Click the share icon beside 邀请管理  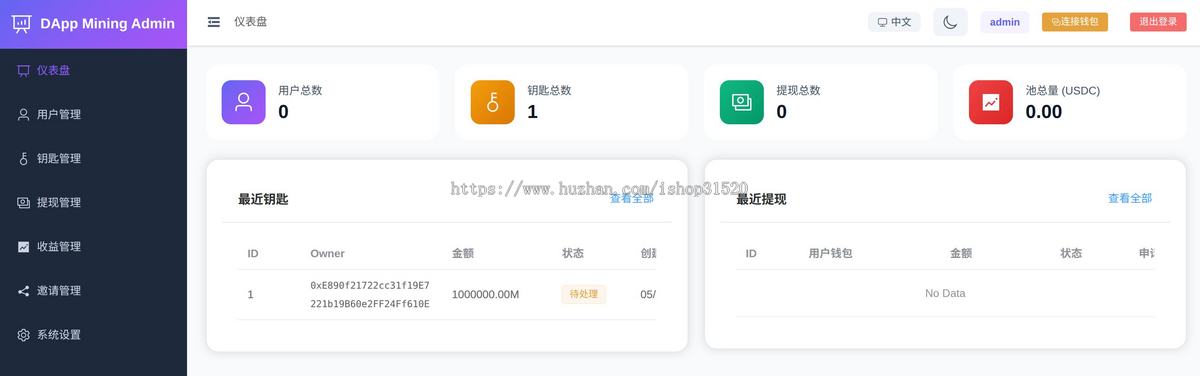[24, 291]
